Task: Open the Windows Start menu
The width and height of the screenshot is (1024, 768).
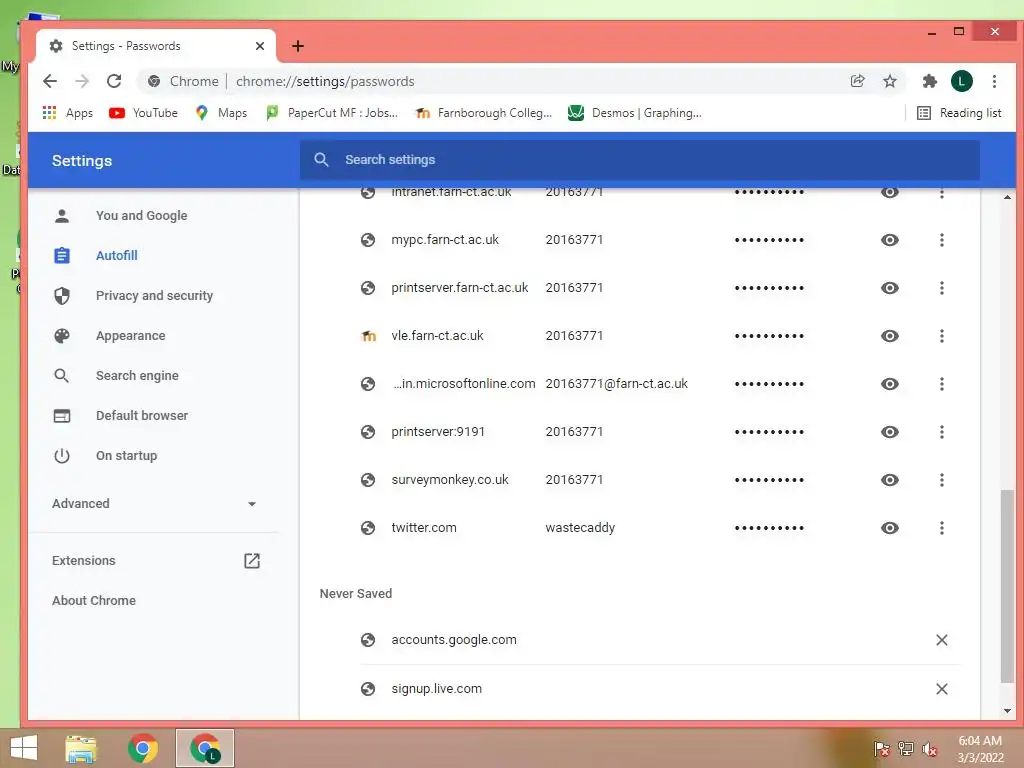Action: coord(24,748)
